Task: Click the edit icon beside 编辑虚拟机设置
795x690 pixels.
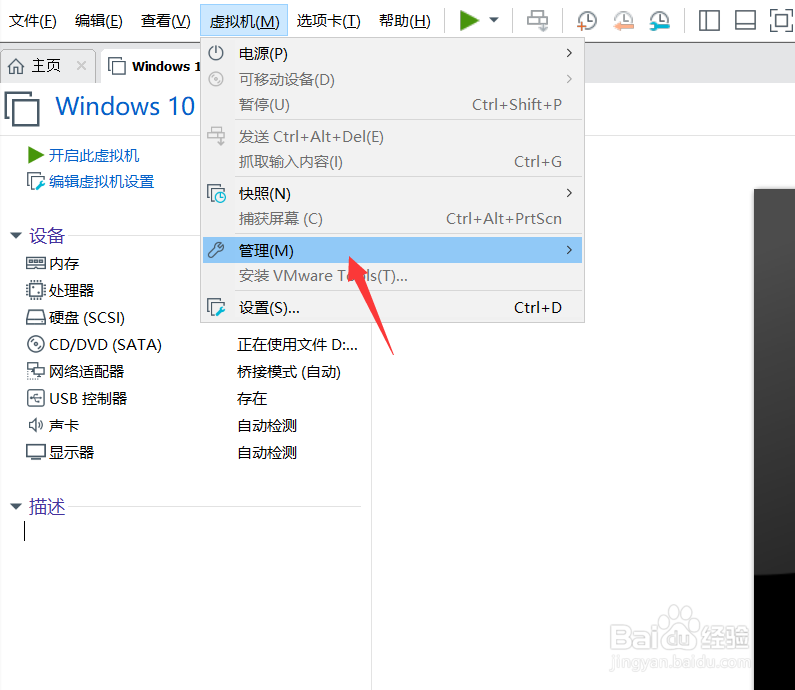Action: [x=35, y=181]
